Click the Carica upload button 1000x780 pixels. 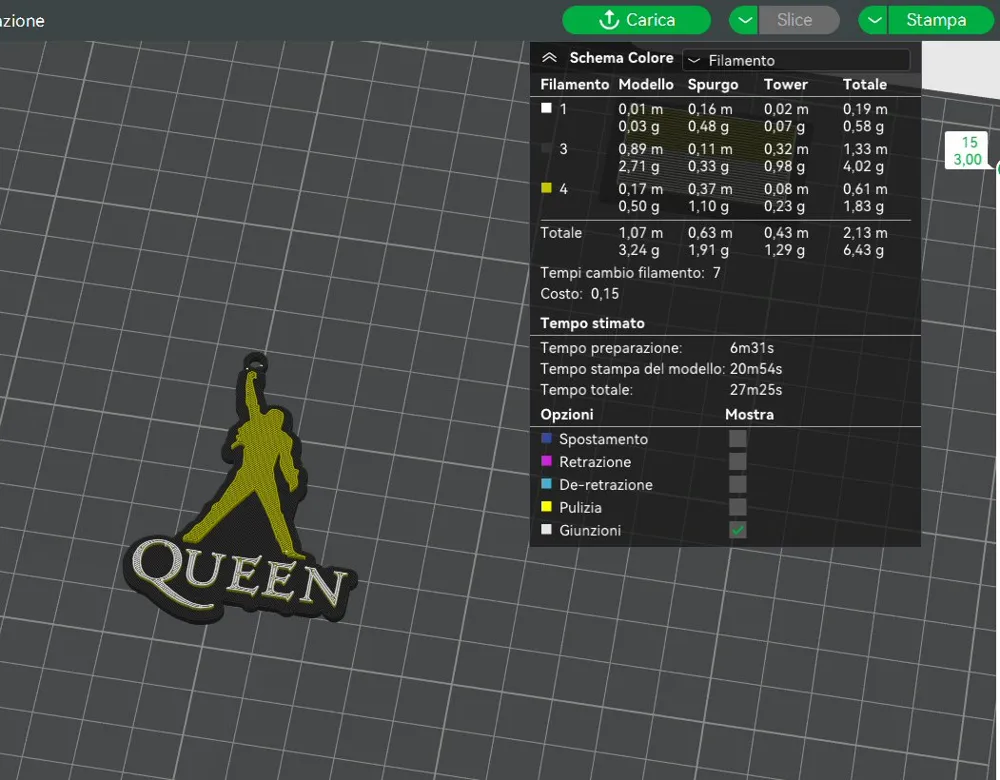click(636, 20)
